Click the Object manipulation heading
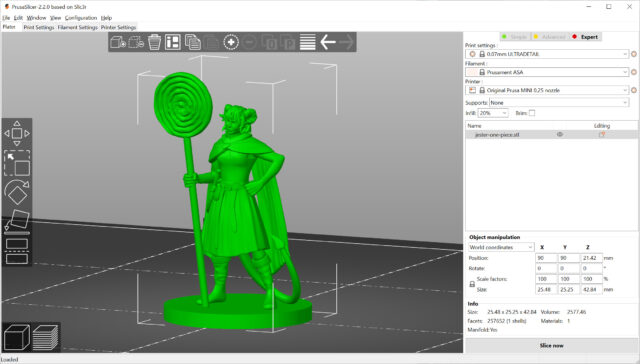This screenshot has width=640, height=364. point(494,237)
